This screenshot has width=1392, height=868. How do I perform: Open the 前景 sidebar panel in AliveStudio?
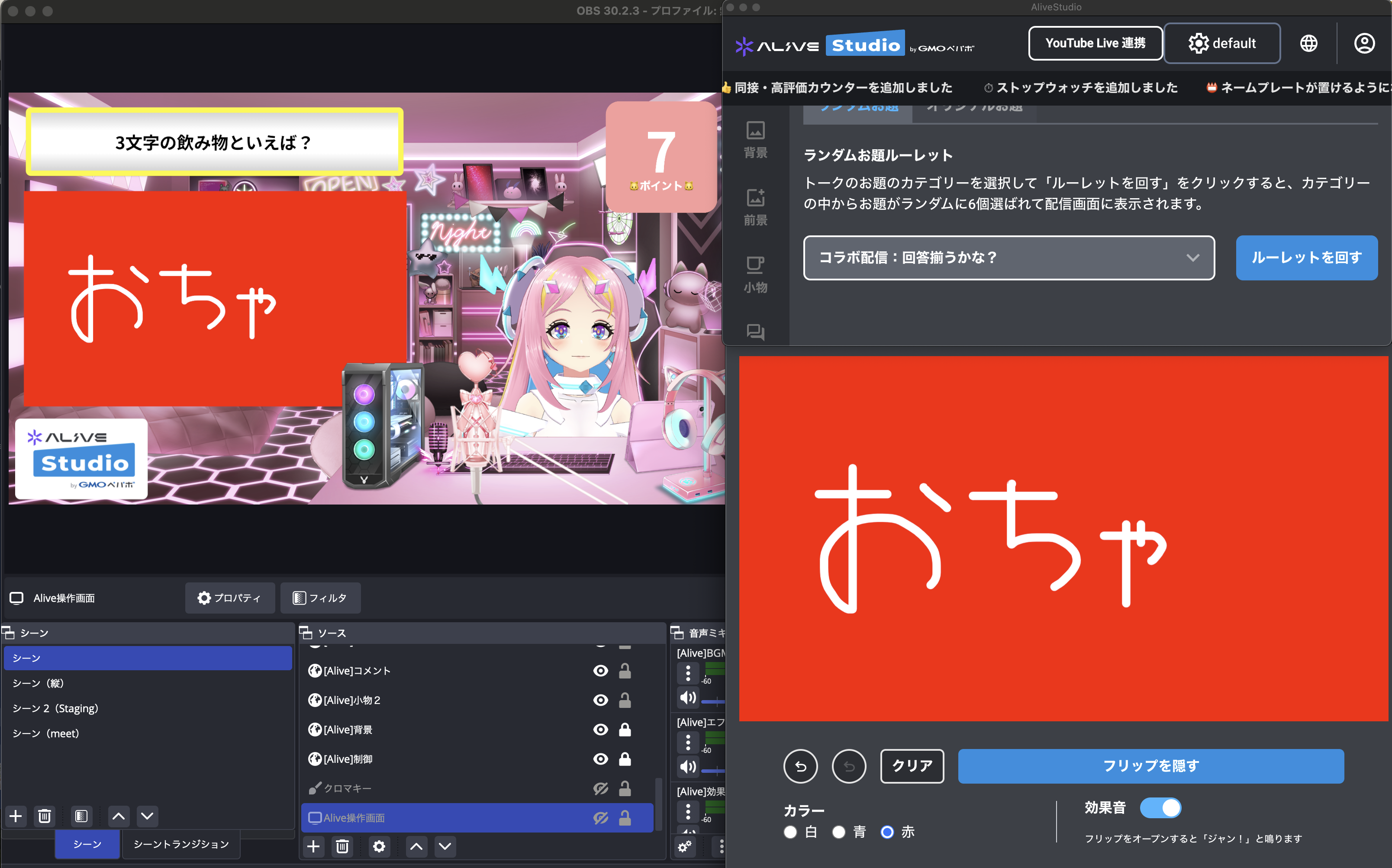(755, 207)
